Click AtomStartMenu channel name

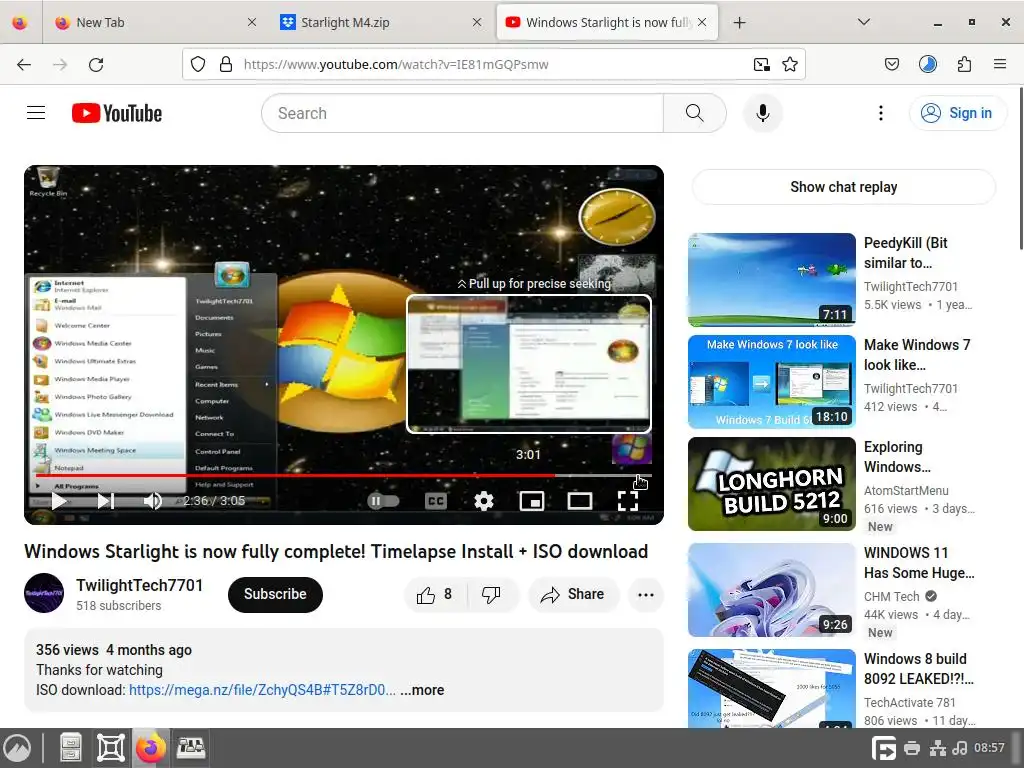click(906, 490)
